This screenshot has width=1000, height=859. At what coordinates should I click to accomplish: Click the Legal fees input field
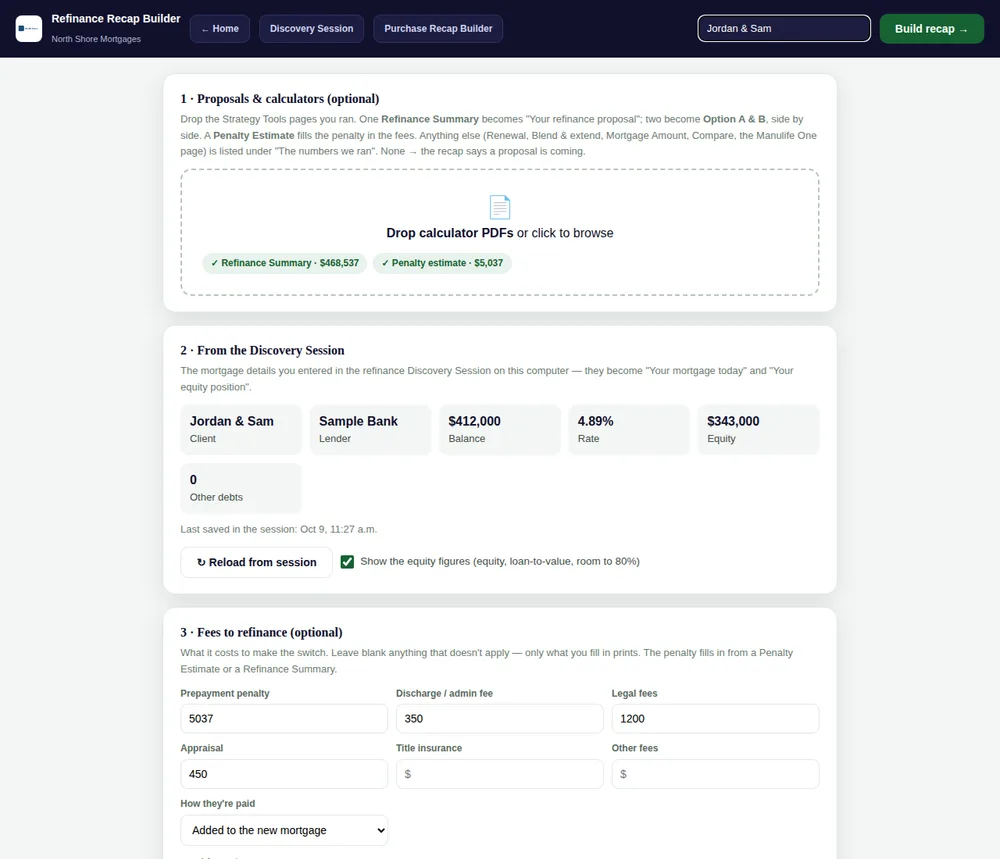pos(715,719)
